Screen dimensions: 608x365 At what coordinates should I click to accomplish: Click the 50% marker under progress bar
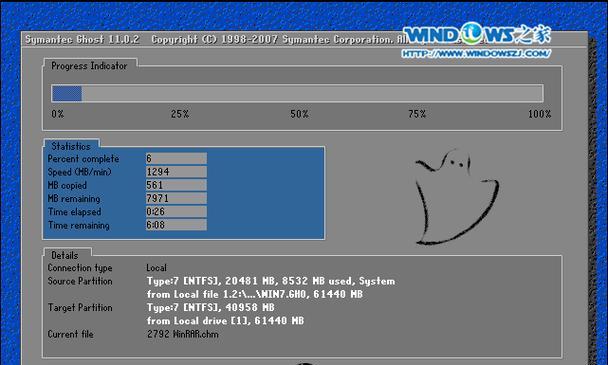click(299, 114)
